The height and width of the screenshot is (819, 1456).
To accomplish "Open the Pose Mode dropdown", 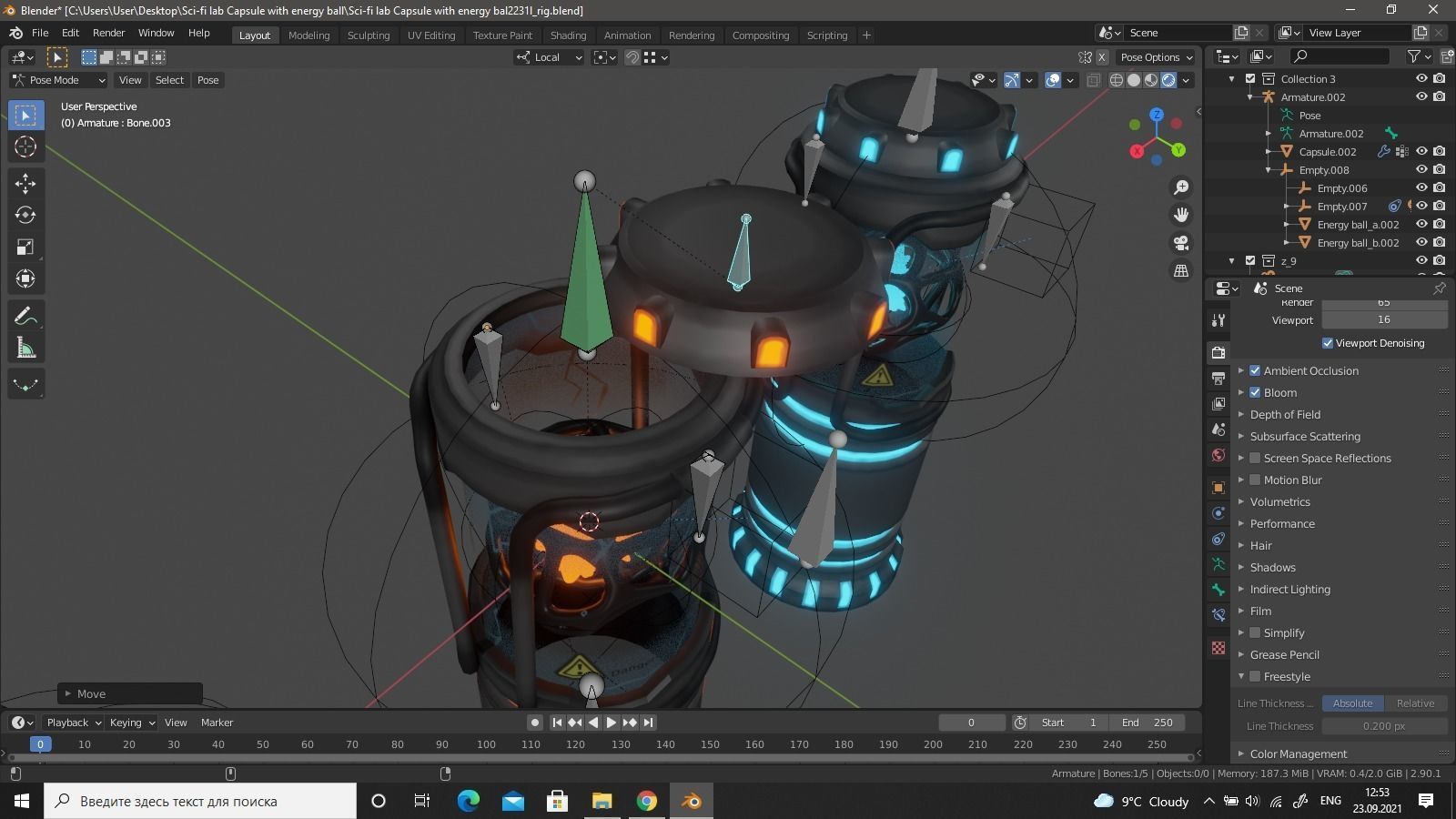I will click(x=57, y=80).
